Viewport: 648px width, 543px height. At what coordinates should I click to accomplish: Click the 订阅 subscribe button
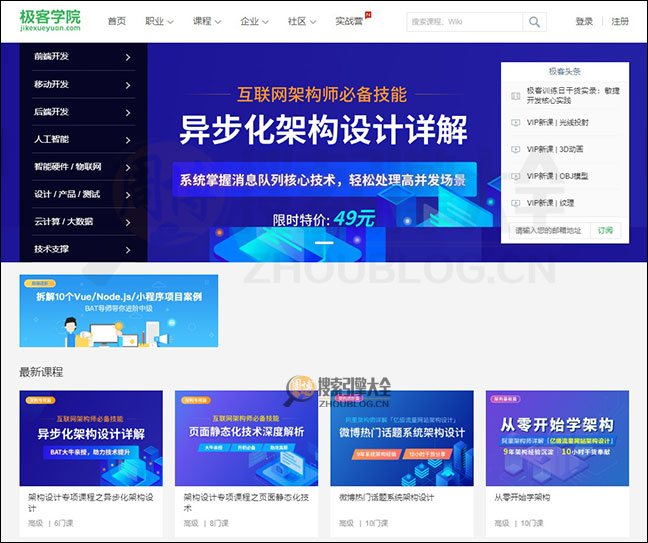pos(605,231)
